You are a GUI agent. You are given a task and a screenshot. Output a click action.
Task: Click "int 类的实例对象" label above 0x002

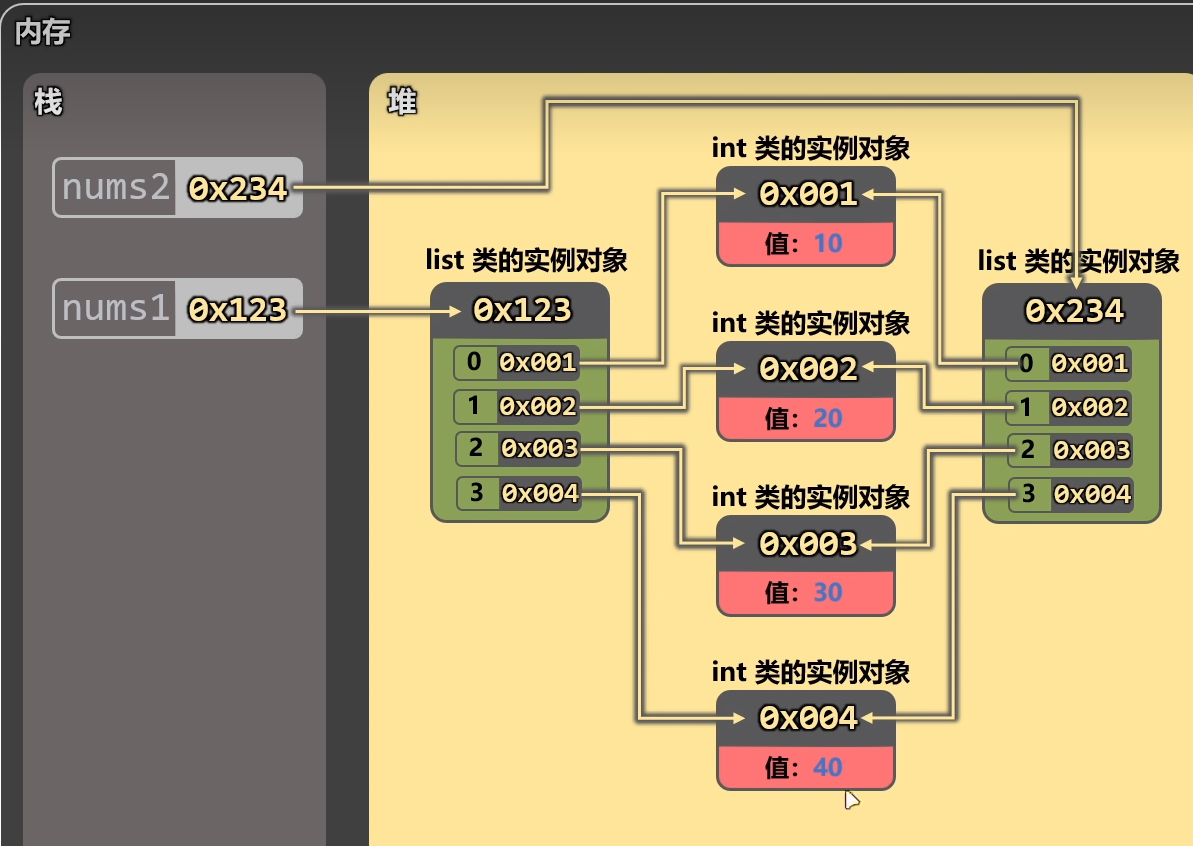point(811,323)
